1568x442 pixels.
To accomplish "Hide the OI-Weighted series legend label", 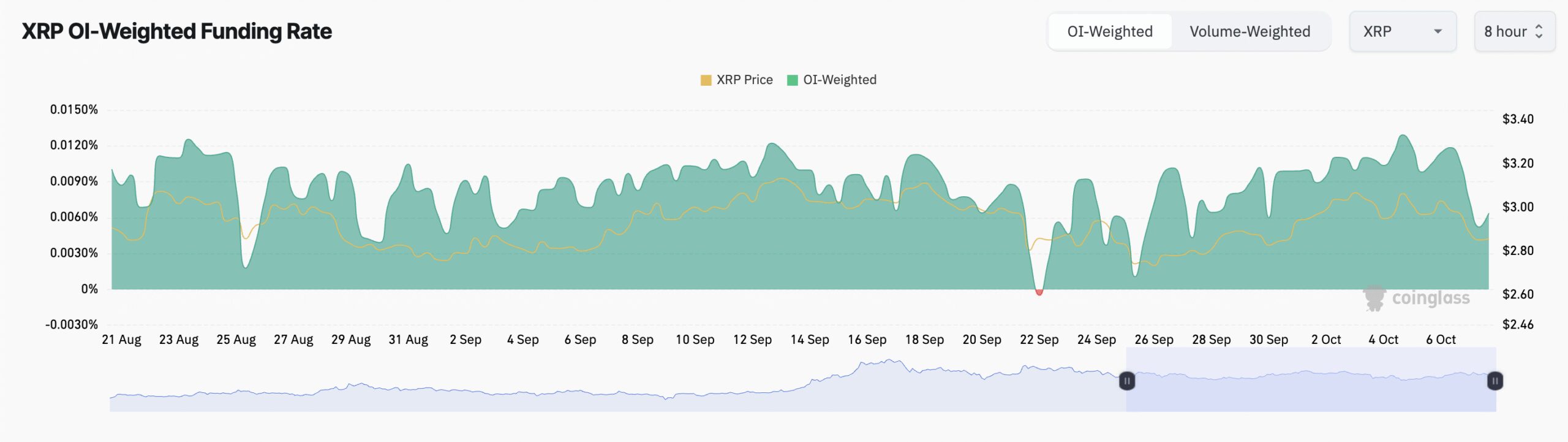I will point(839,80).
